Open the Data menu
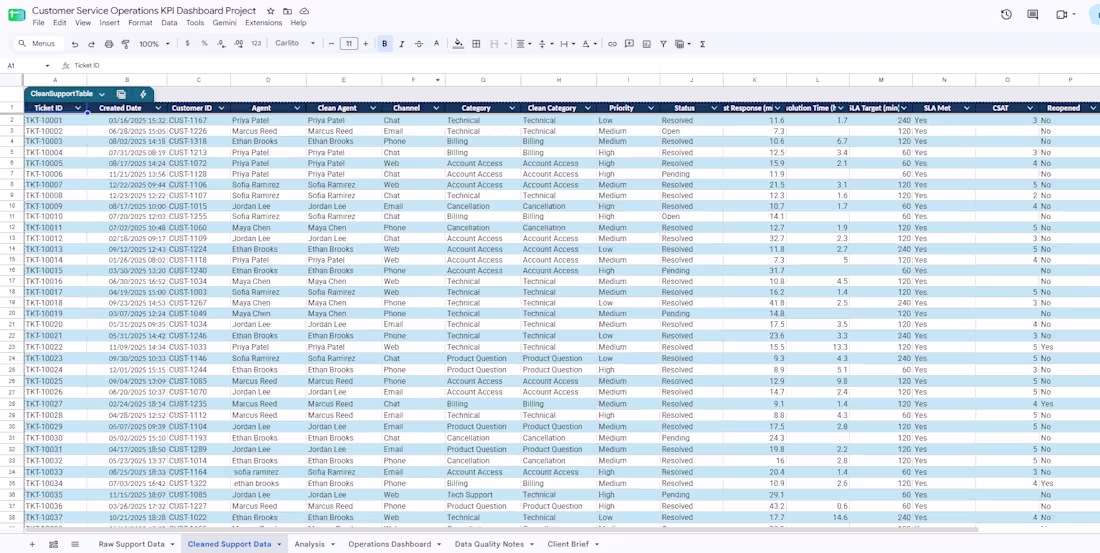 pyautogui.click(x=169, y=22)
